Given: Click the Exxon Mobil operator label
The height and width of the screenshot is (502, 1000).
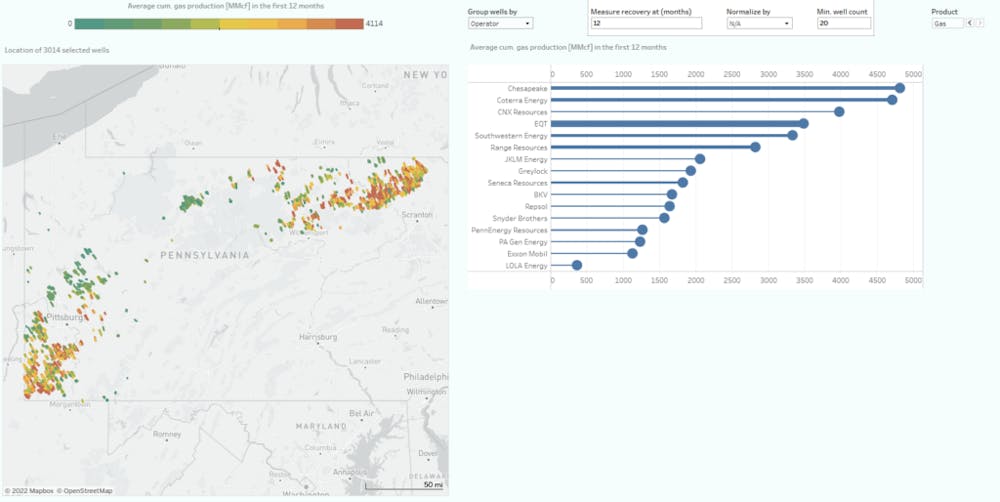Looking at the screenshot, I should [527, 254].
